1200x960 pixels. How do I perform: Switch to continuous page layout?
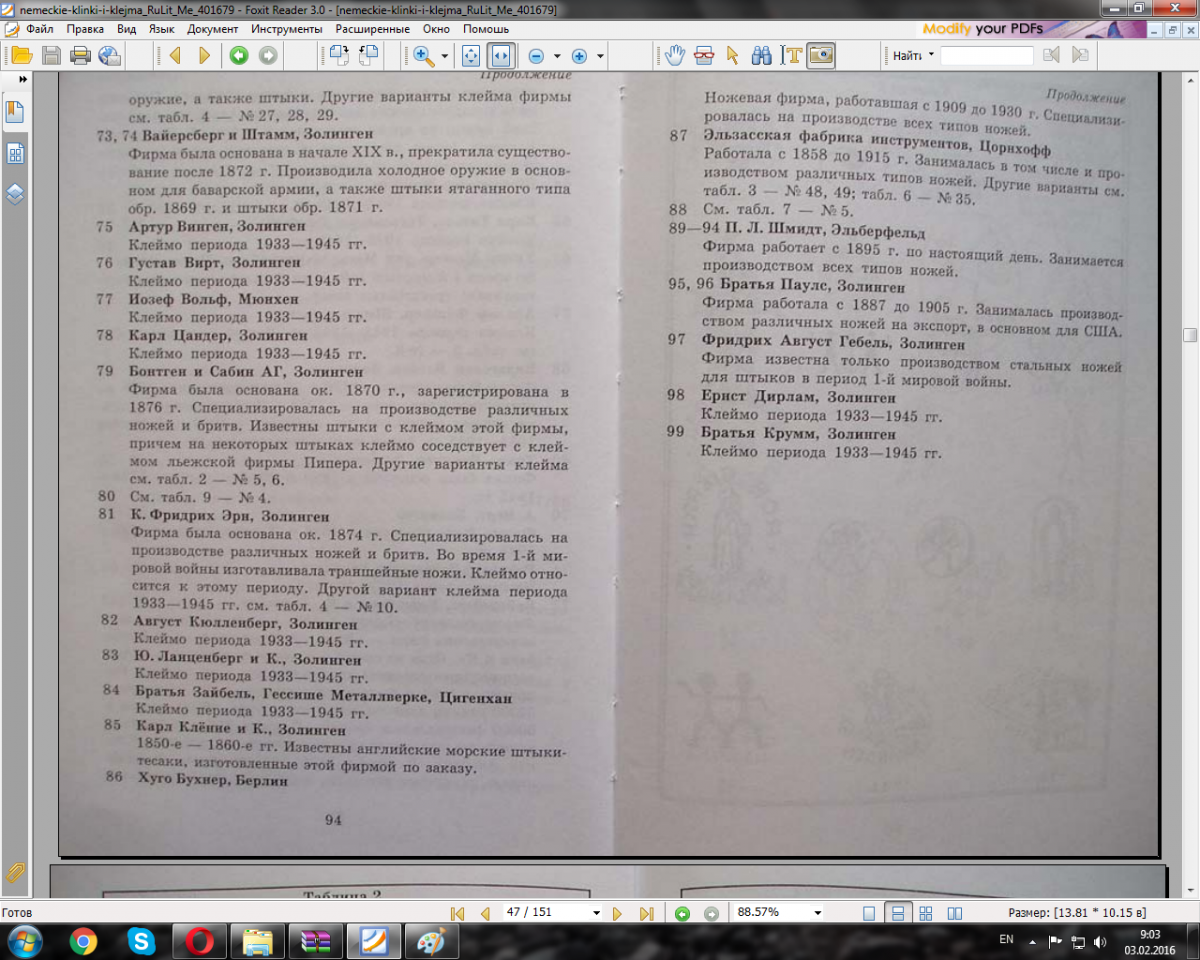click(x=897, y=913)
